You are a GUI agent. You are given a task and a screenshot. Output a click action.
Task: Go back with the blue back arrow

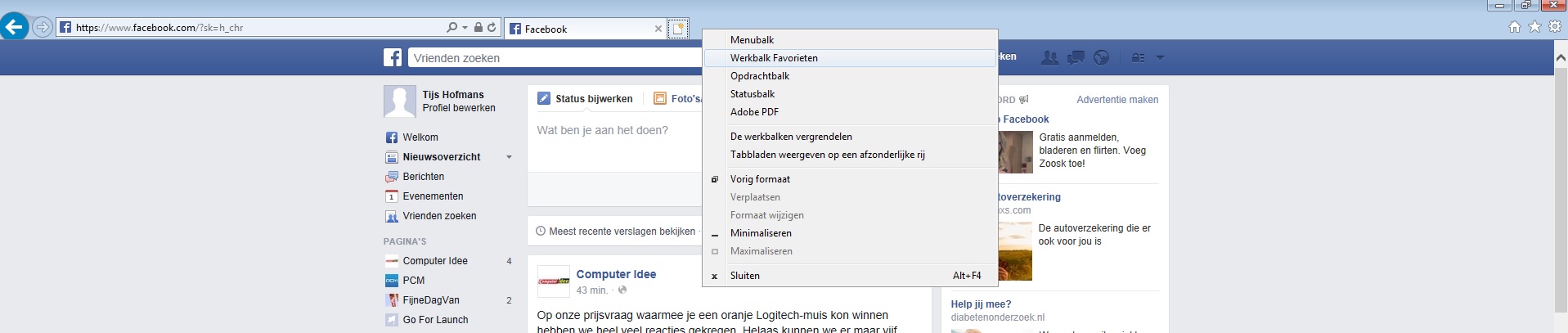14,27
